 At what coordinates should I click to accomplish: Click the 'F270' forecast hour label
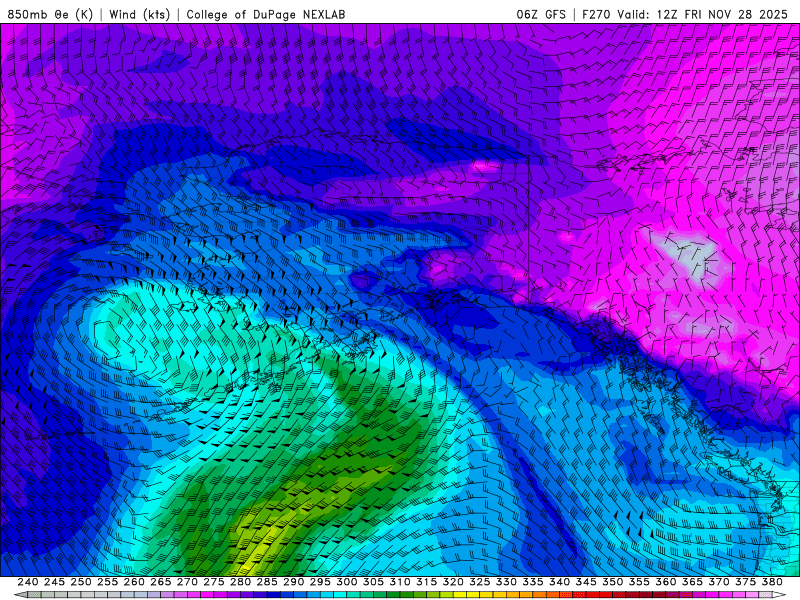596,14
